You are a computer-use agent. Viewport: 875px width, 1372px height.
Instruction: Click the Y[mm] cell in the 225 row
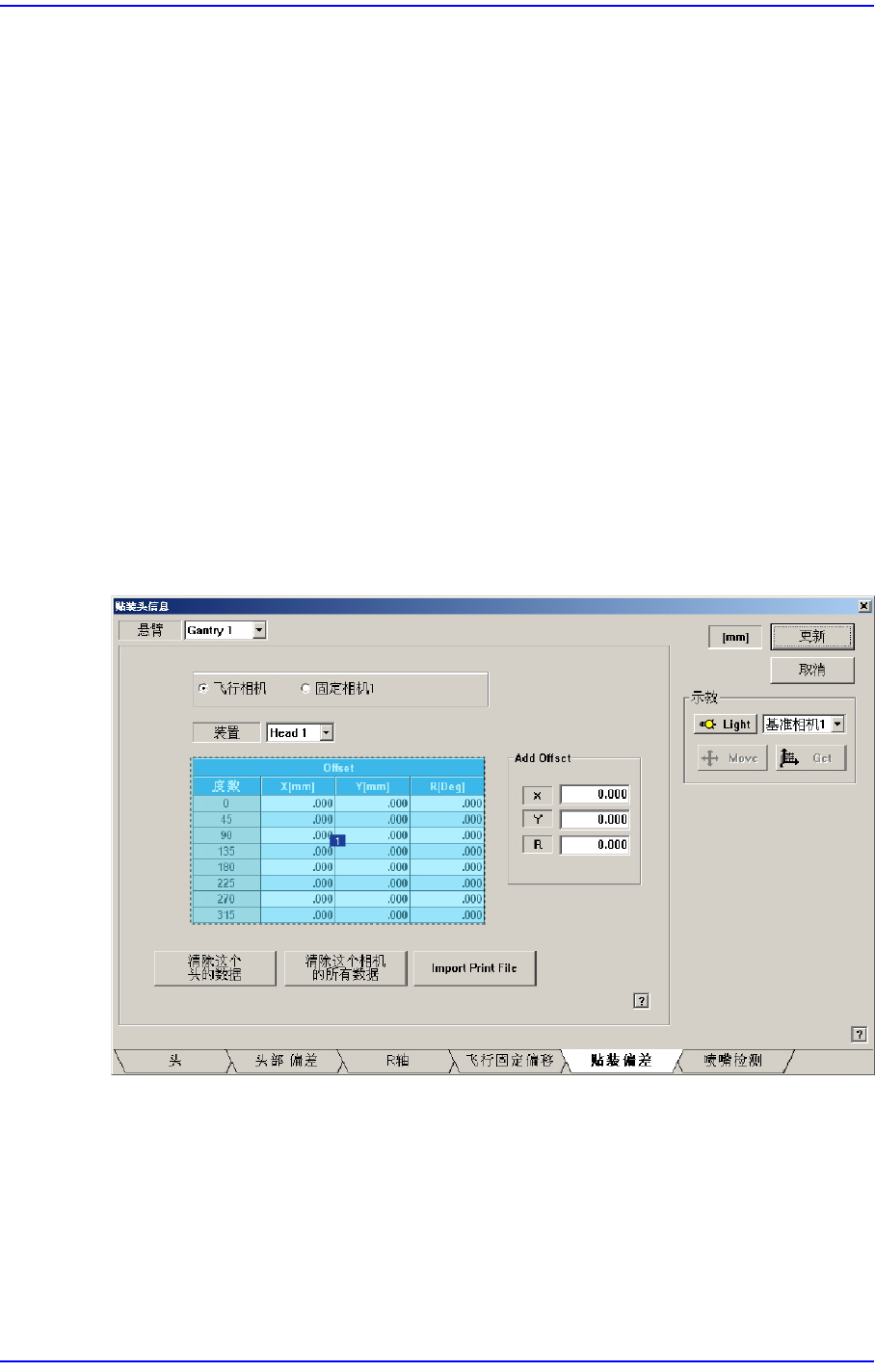pos(373,884)
